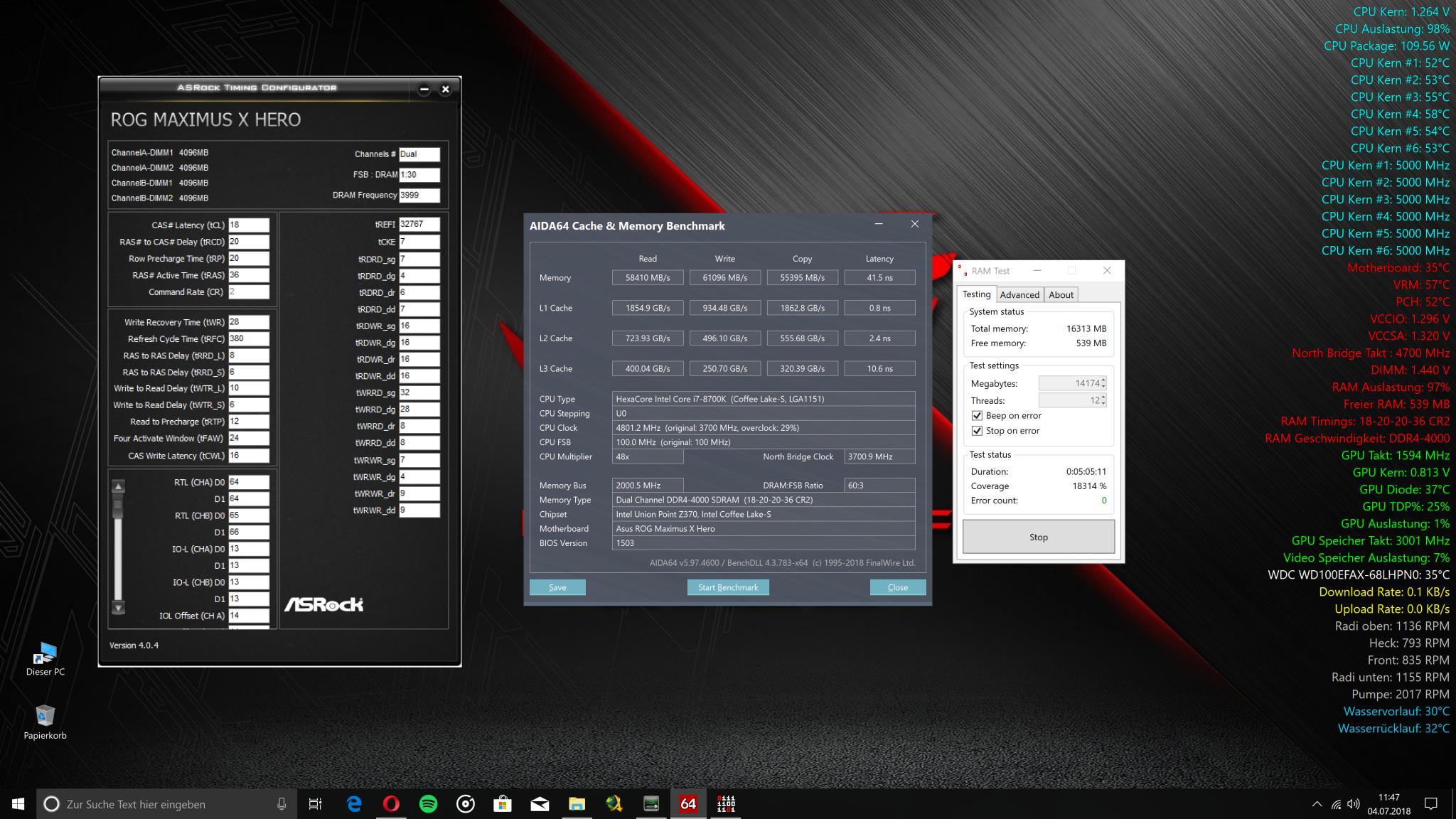This screenshot has height=819, width=1456.
Task: Click the timing list scroll-up arrow
Action: [119, 486]
